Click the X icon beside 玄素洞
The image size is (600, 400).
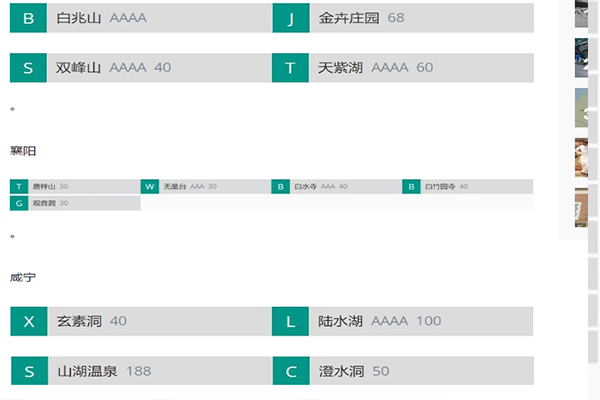[x=29, y=321]
